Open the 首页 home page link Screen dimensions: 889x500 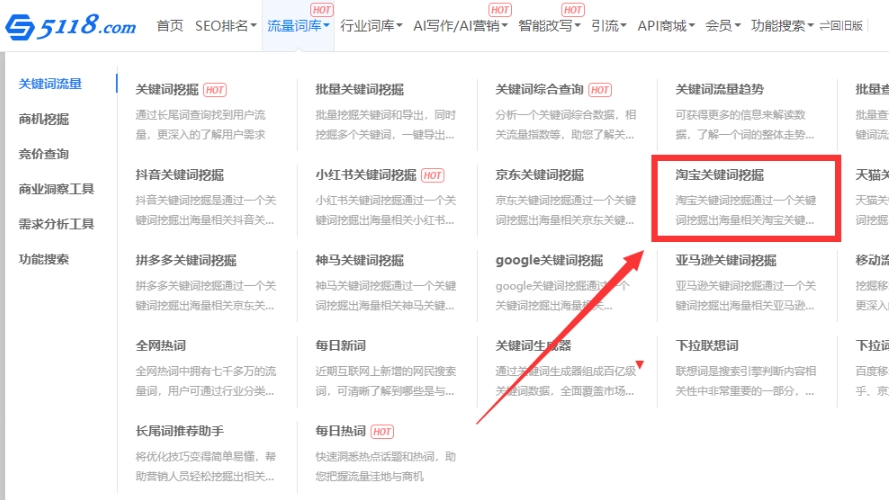[x=170, y=26]
